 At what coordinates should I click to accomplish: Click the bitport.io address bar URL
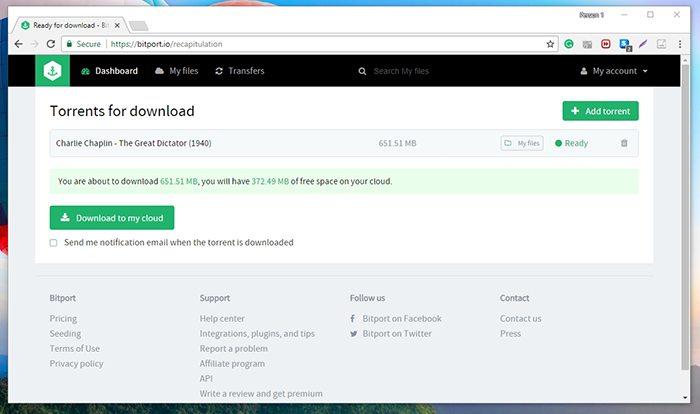coord(166,44)
